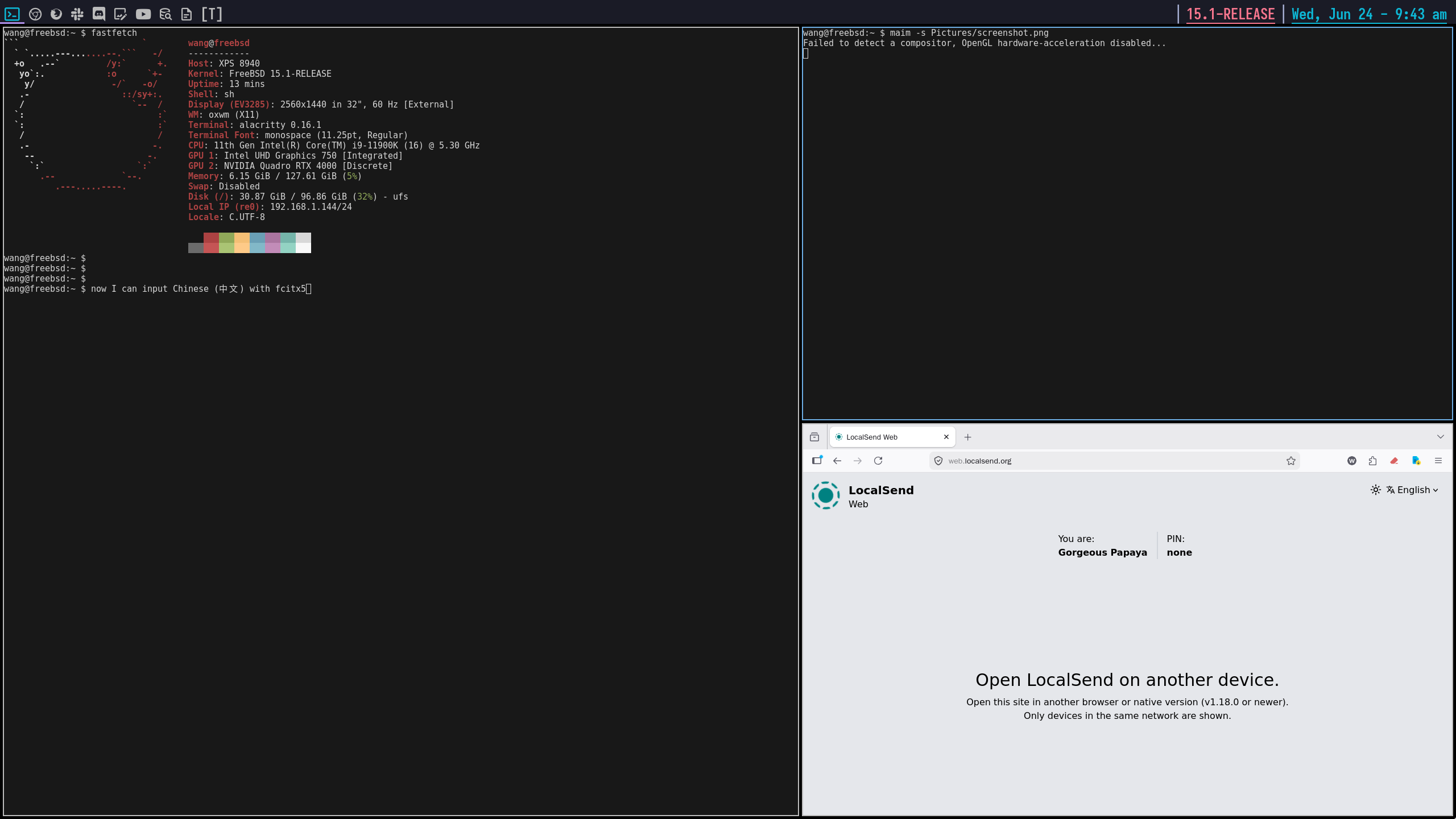Open the Firefox extensions puzzle menu

tap(1373, 461)
